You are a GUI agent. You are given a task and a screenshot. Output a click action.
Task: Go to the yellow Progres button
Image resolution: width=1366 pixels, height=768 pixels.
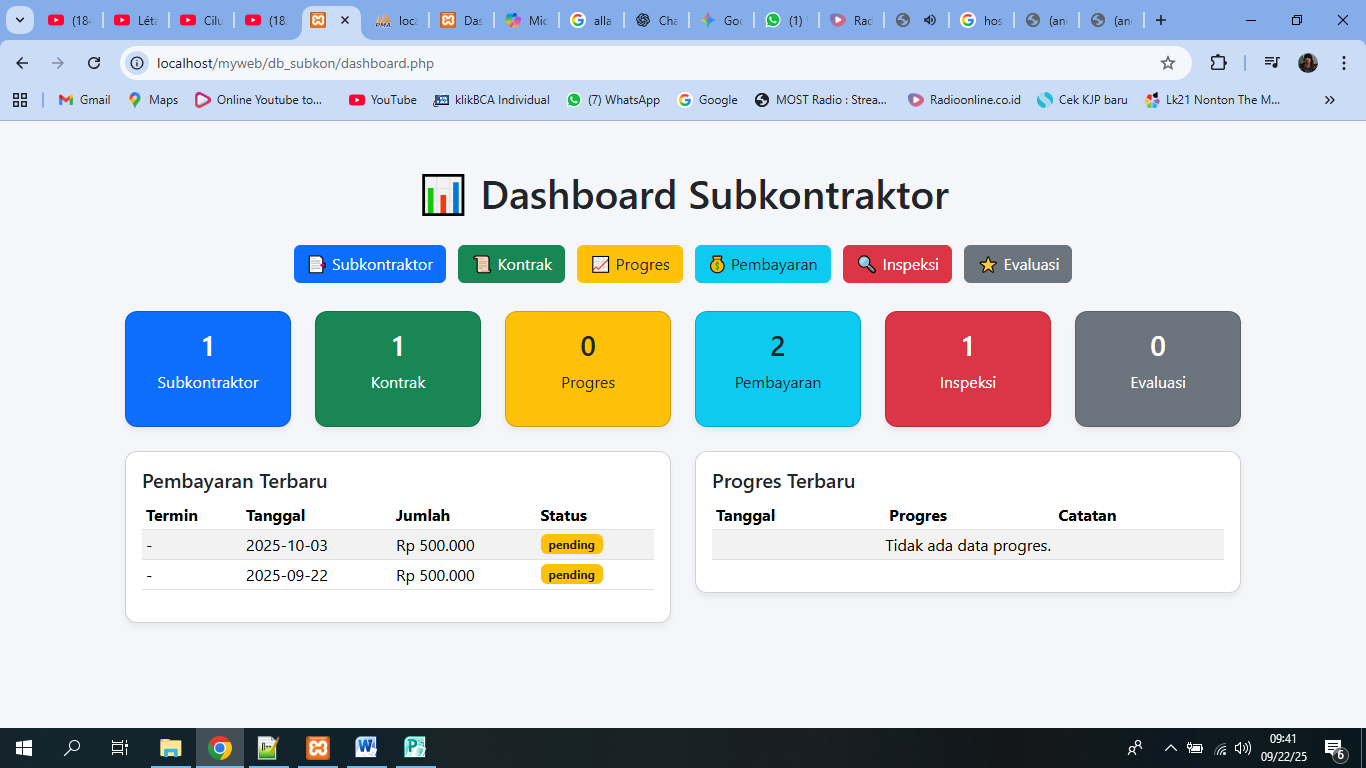[630, 264]
